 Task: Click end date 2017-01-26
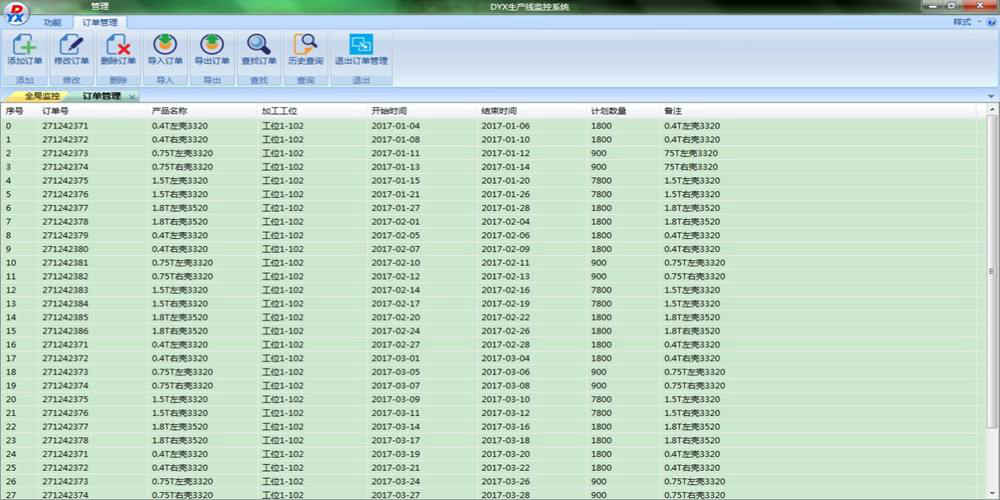(506, 195)
